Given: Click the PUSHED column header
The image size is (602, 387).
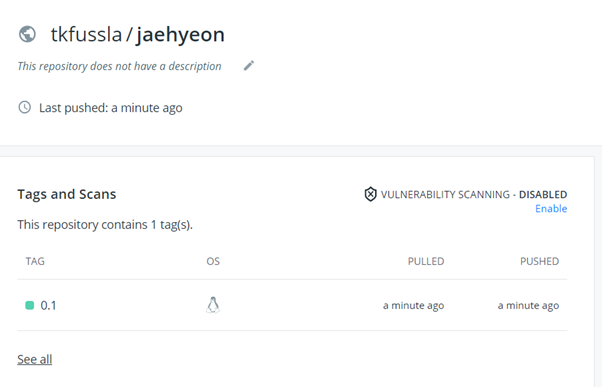Looking at the screenshot, I should click(x=539, y=261).
